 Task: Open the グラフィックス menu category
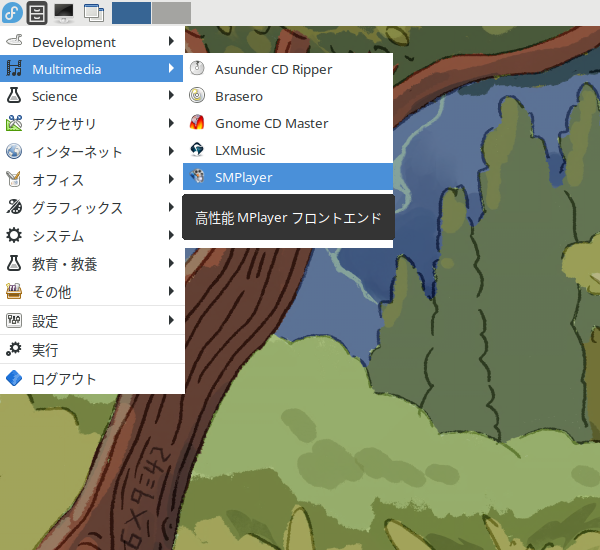pos(92,207)
